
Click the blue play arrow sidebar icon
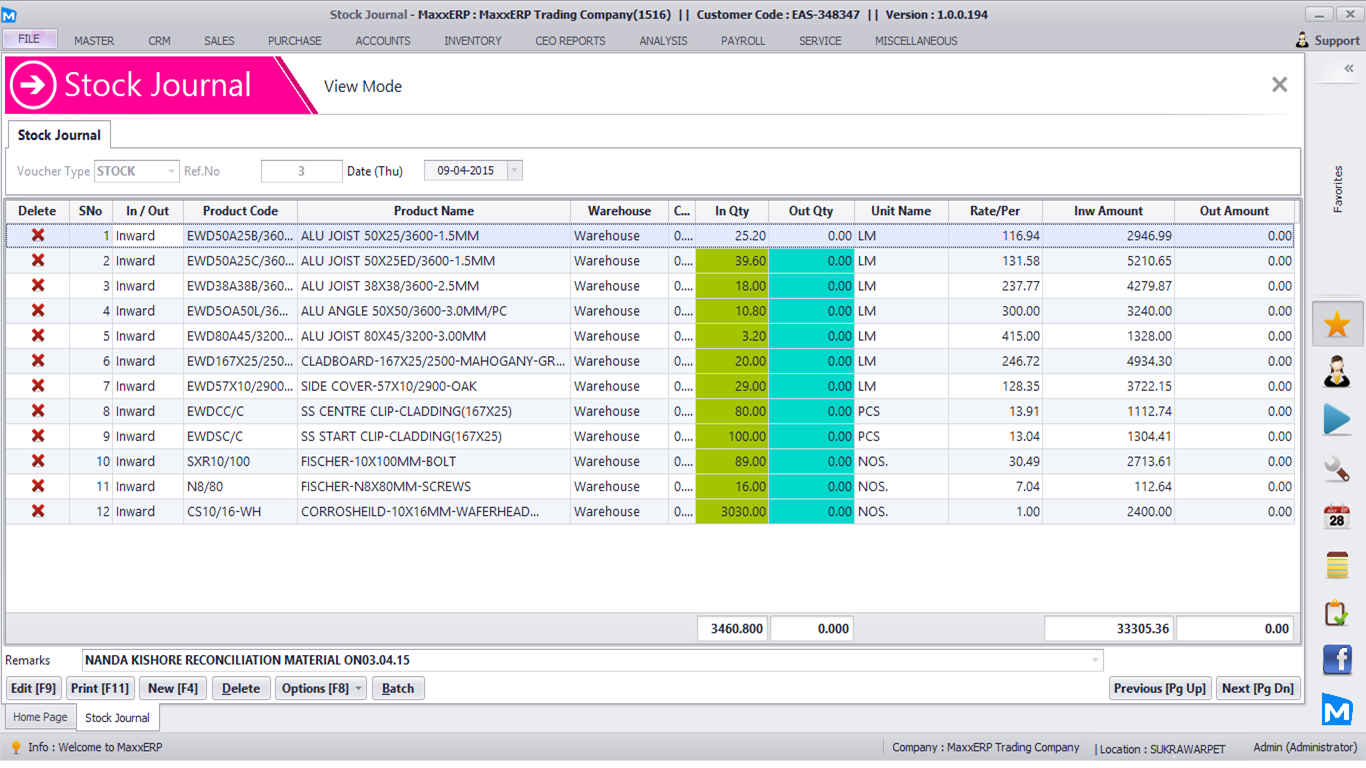tap(1337, 419)
